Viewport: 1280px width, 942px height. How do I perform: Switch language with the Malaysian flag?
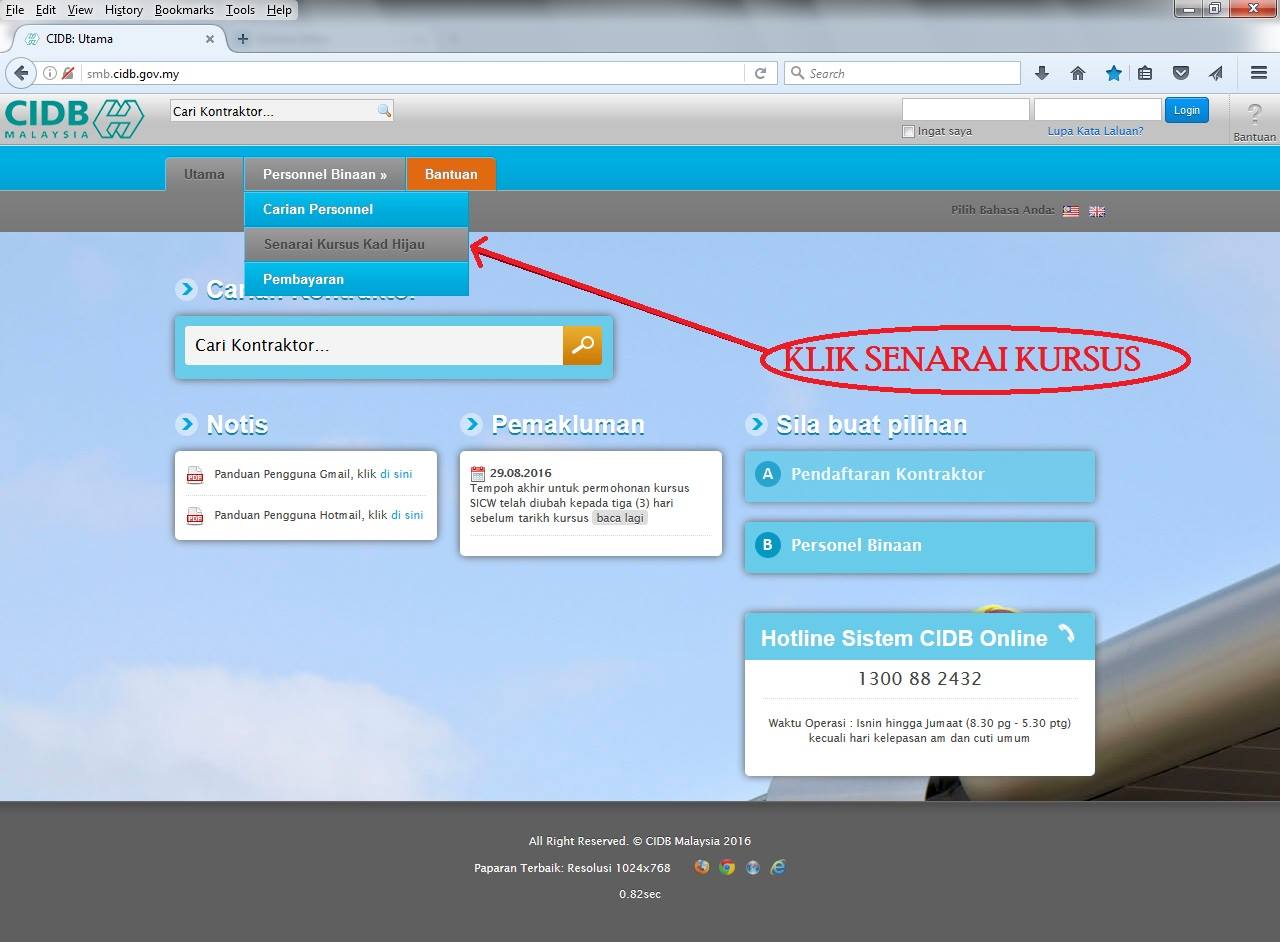click(1071, 211)
